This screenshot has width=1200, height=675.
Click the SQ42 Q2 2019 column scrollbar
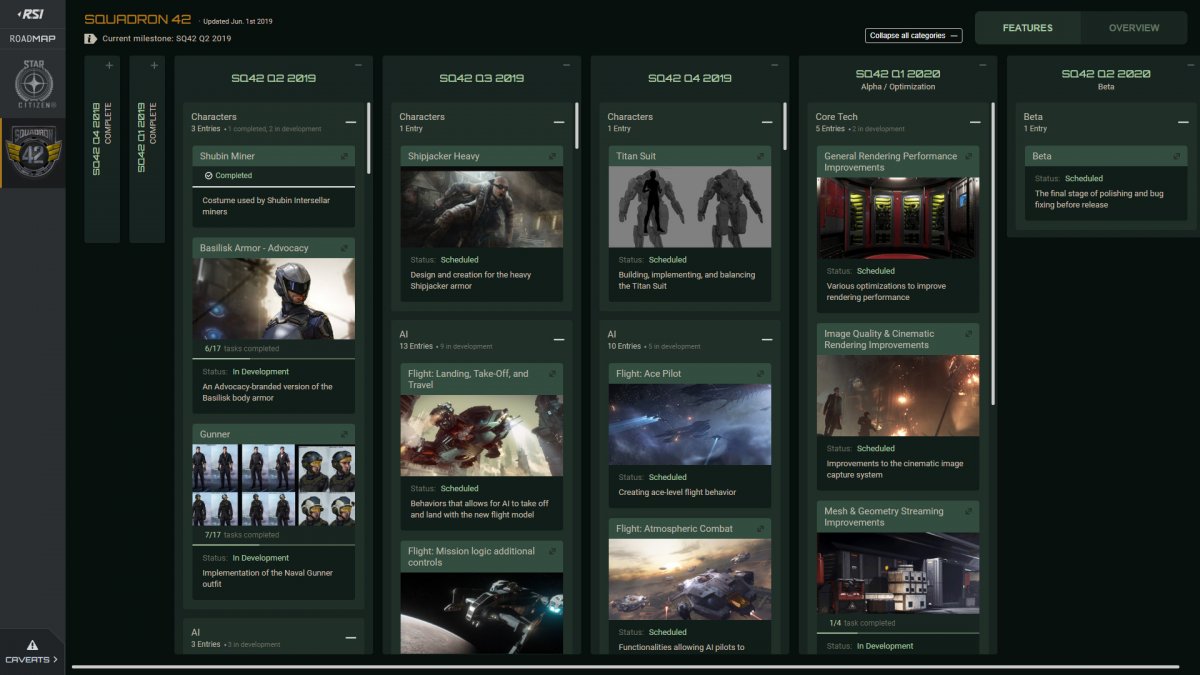coord(369,138)
